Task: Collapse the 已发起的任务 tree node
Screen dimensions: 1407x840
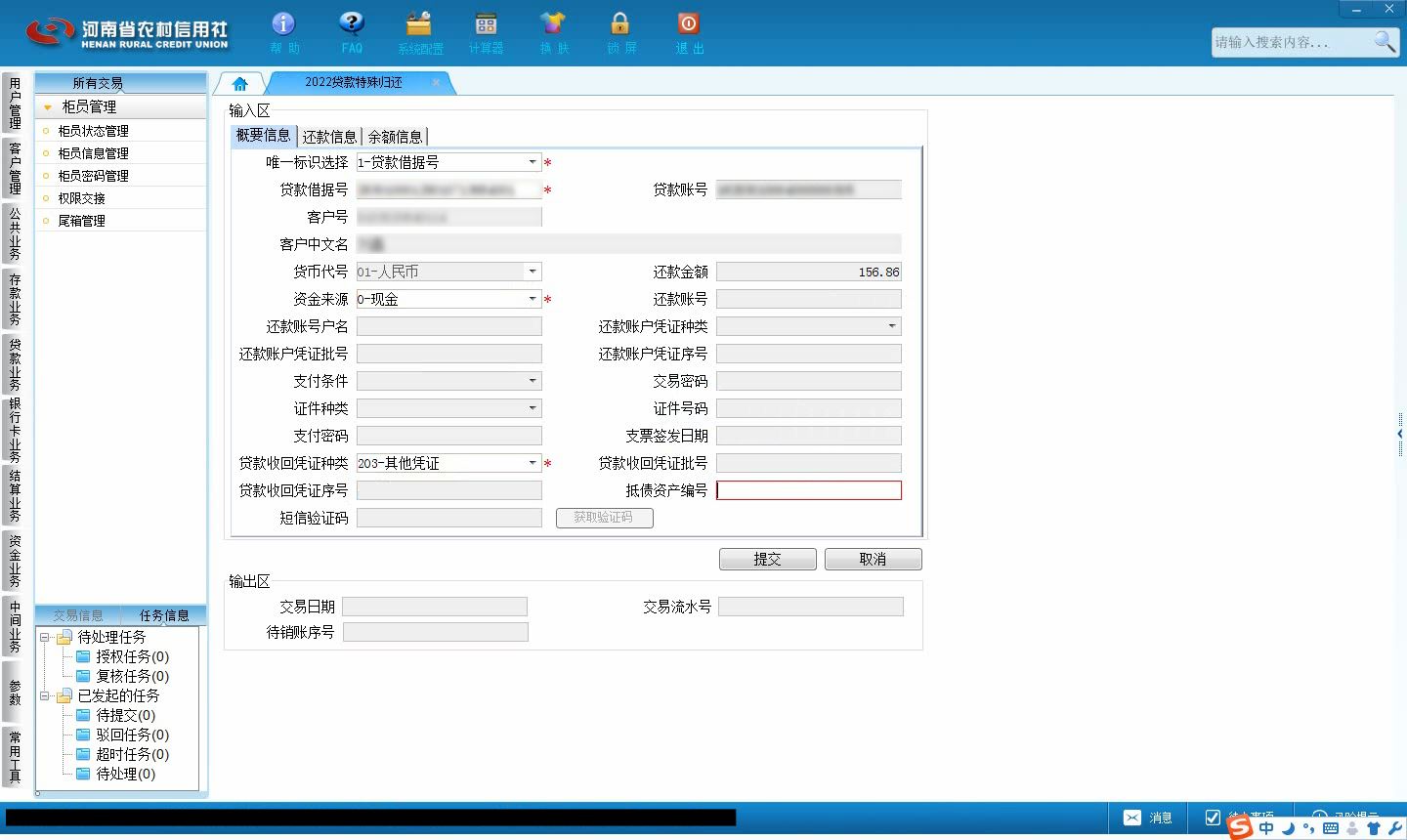Action: [x=44, y=695]
